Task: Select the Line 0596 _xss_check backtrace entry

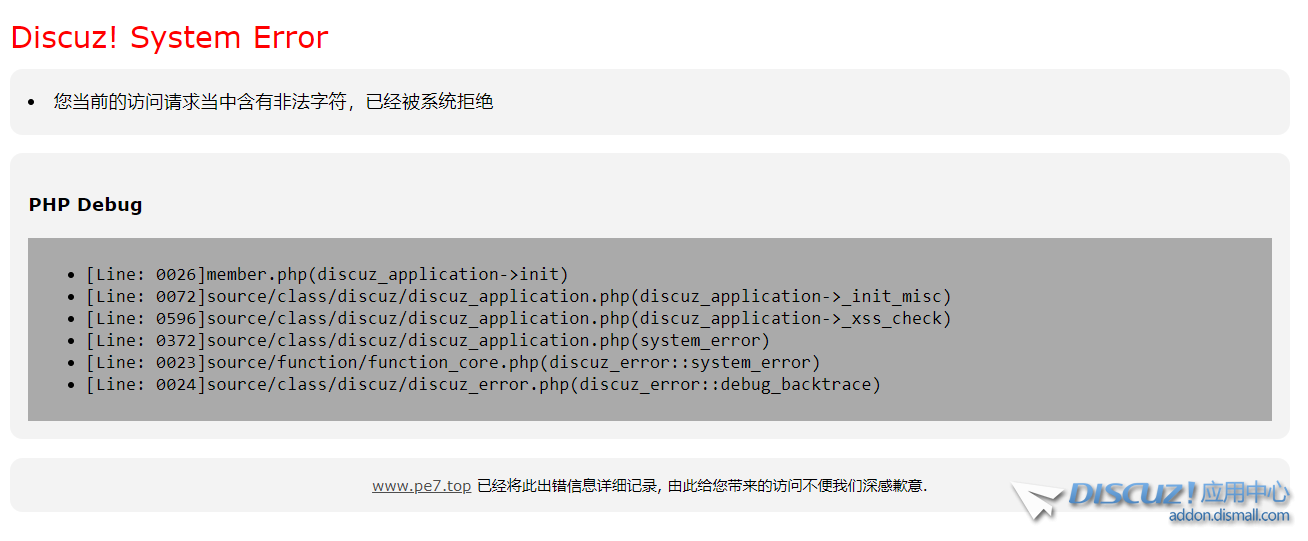Action: coord(518,318)
